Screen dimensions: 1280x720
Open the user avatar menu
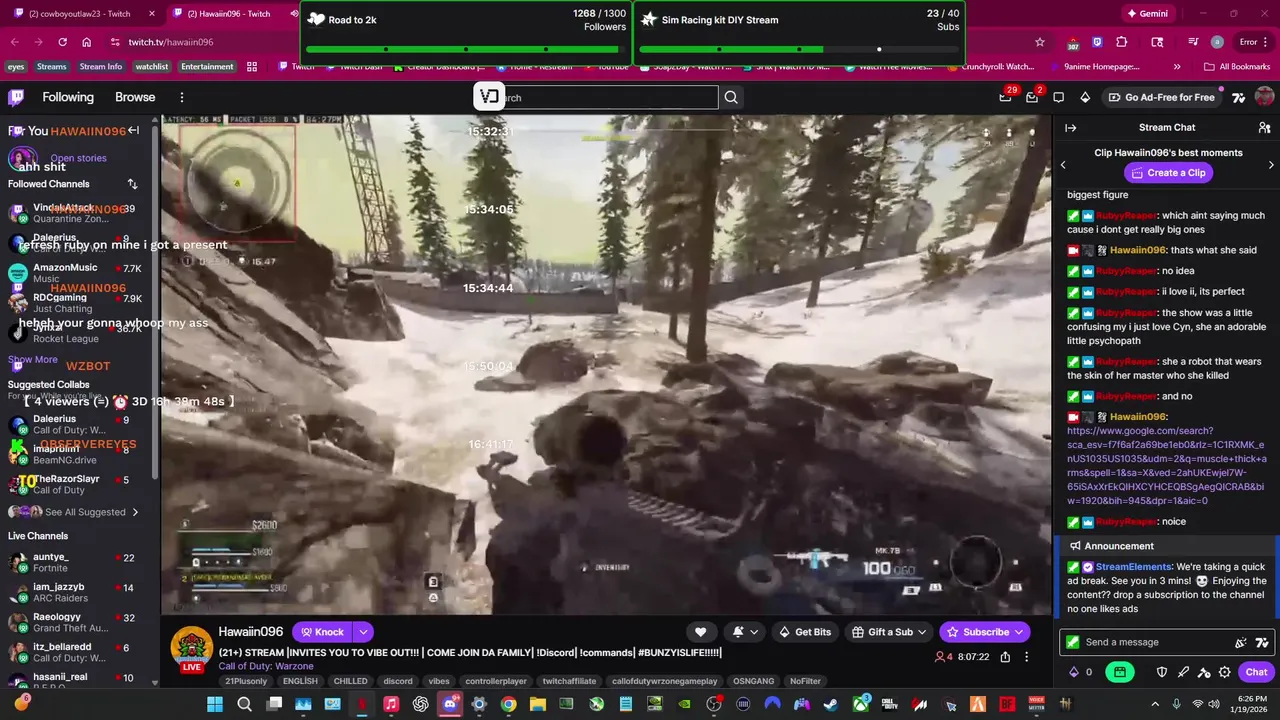pos(1264,97)
